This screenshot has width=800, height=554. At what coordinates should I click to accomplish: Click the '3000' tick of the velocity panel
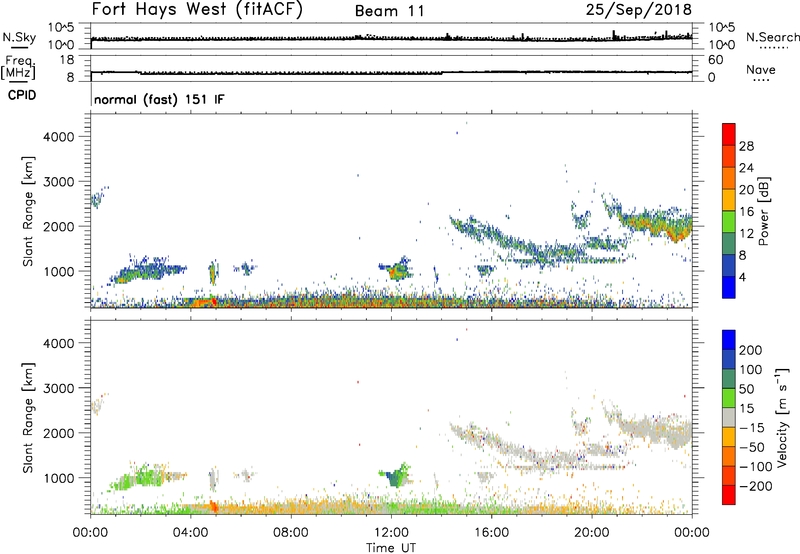coord(59,388)
